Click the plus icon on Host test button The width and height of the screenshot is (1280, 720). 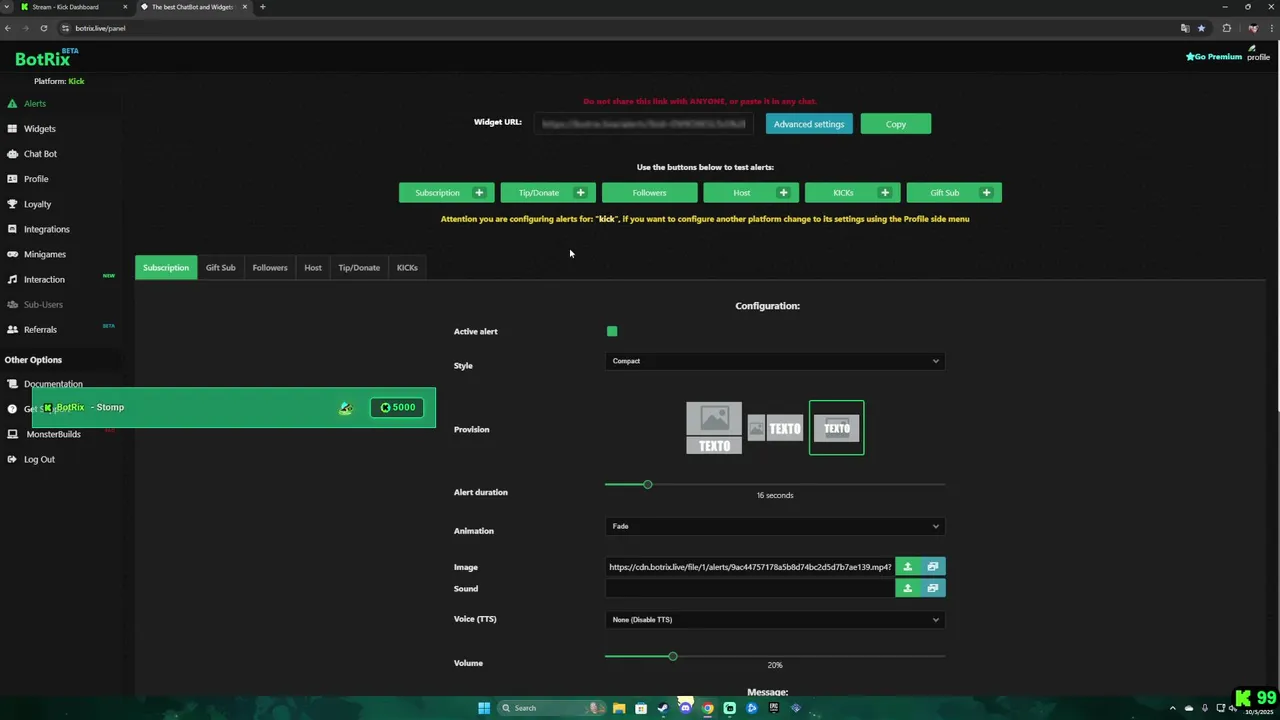[x=783, y=193]
